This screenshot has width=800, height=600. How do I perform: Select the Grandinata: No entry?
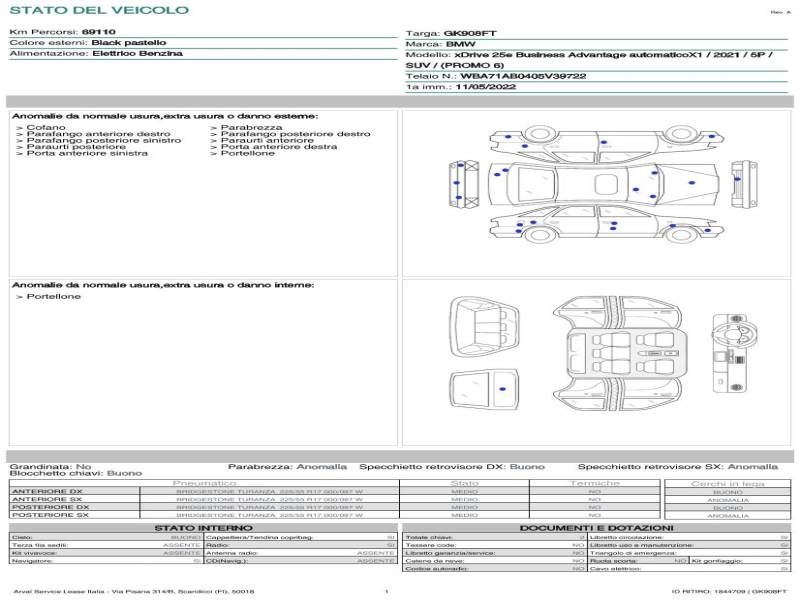pyautogui.click(x=51, y=466)
